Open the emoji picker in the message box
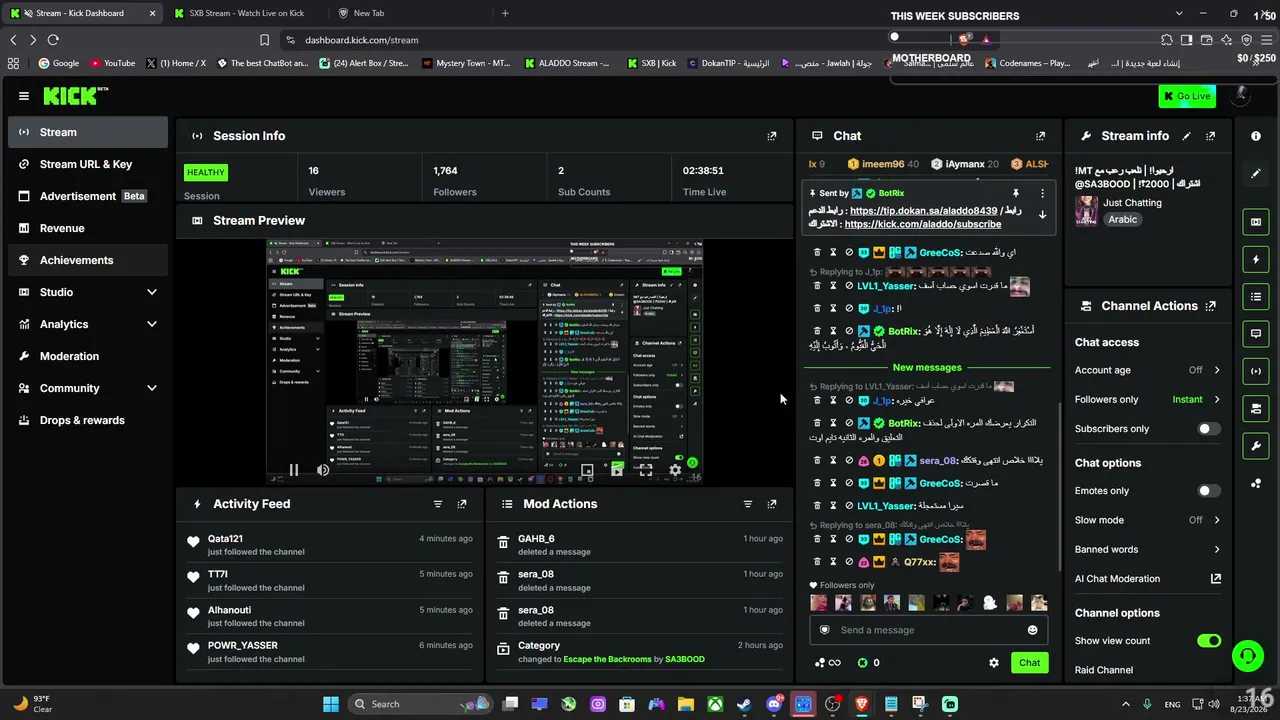The height and width of the screenshot is (720, 1280). [1033, 630]
